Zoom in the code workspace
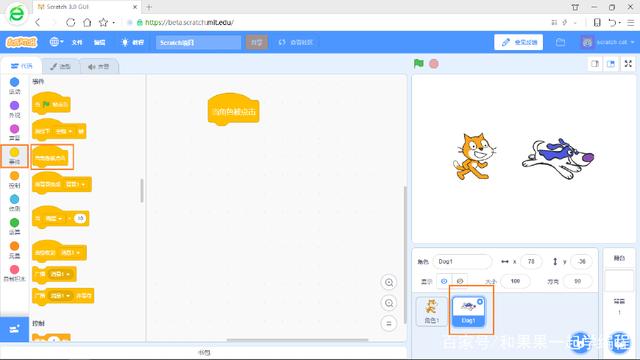This screenshot has height=360, width=640. pyautogui.click(x=389, y=282)
